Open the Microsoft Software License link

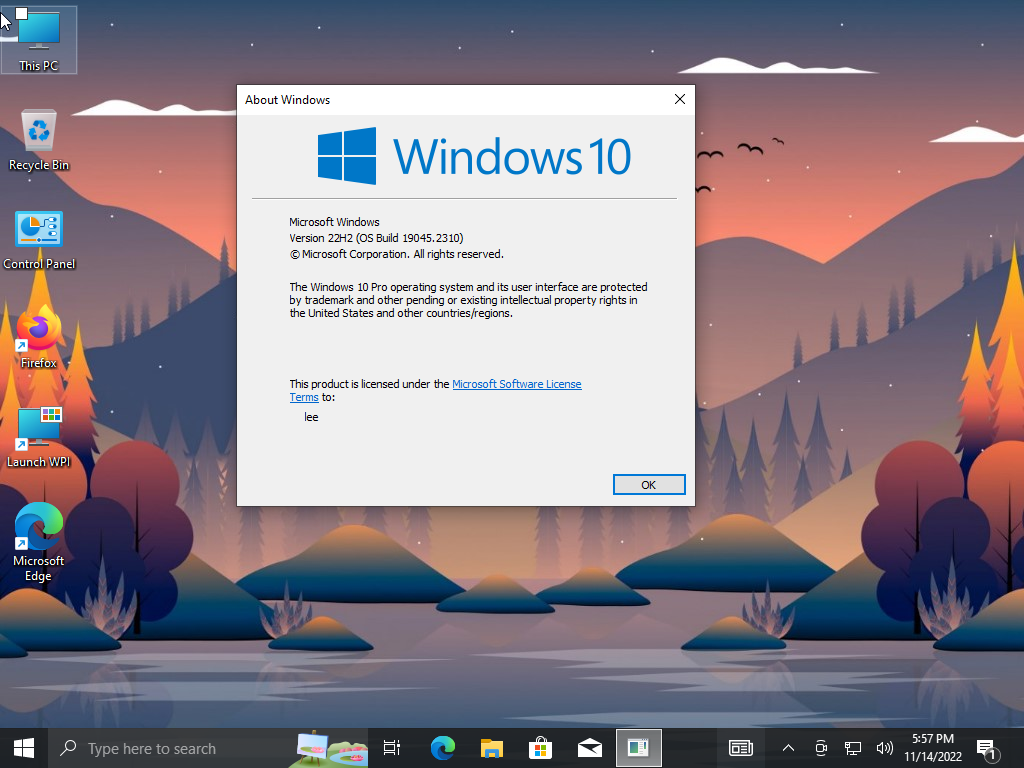(517, 384)
